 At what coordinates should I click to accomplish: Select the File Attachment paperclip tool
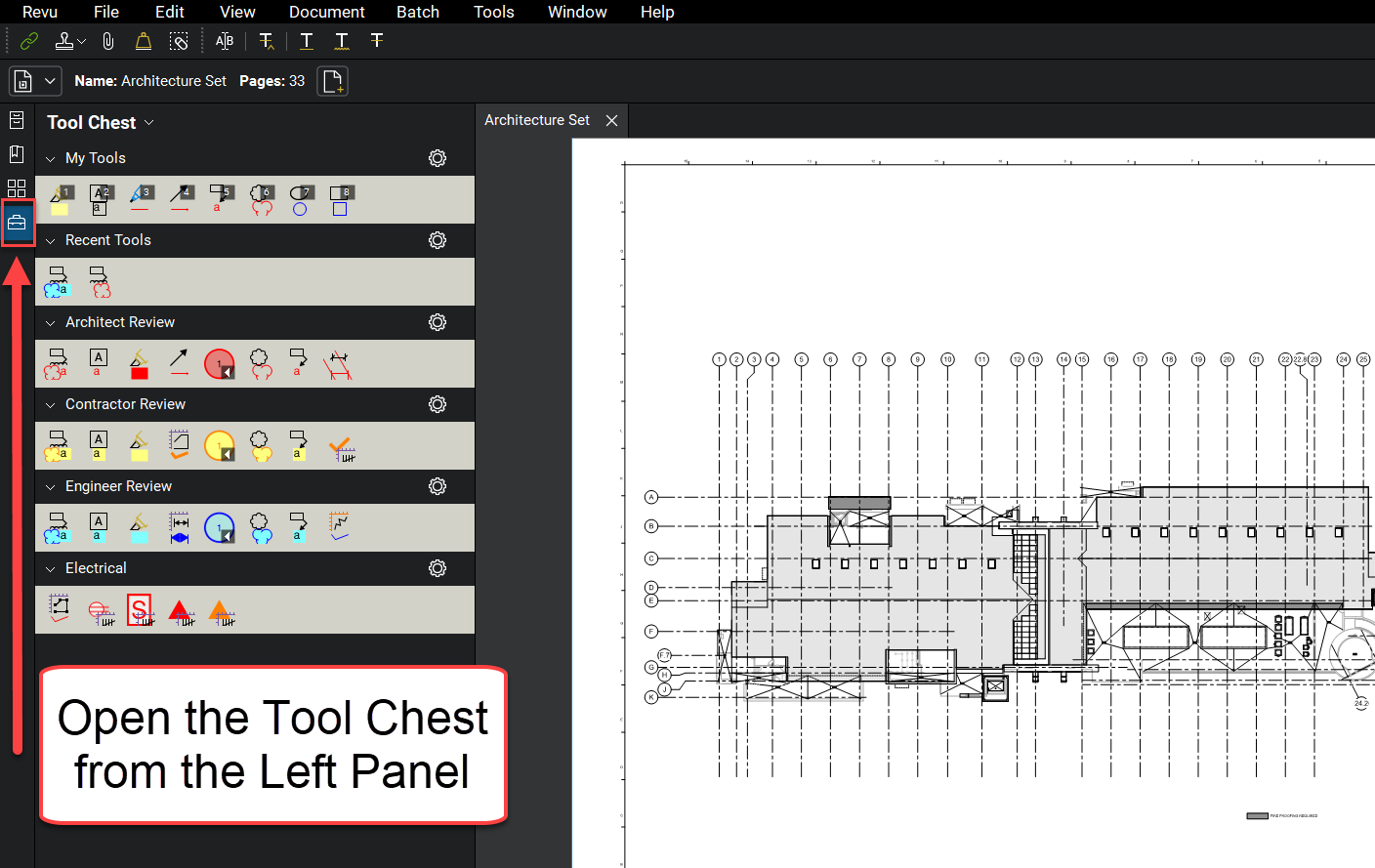point(107,41)
